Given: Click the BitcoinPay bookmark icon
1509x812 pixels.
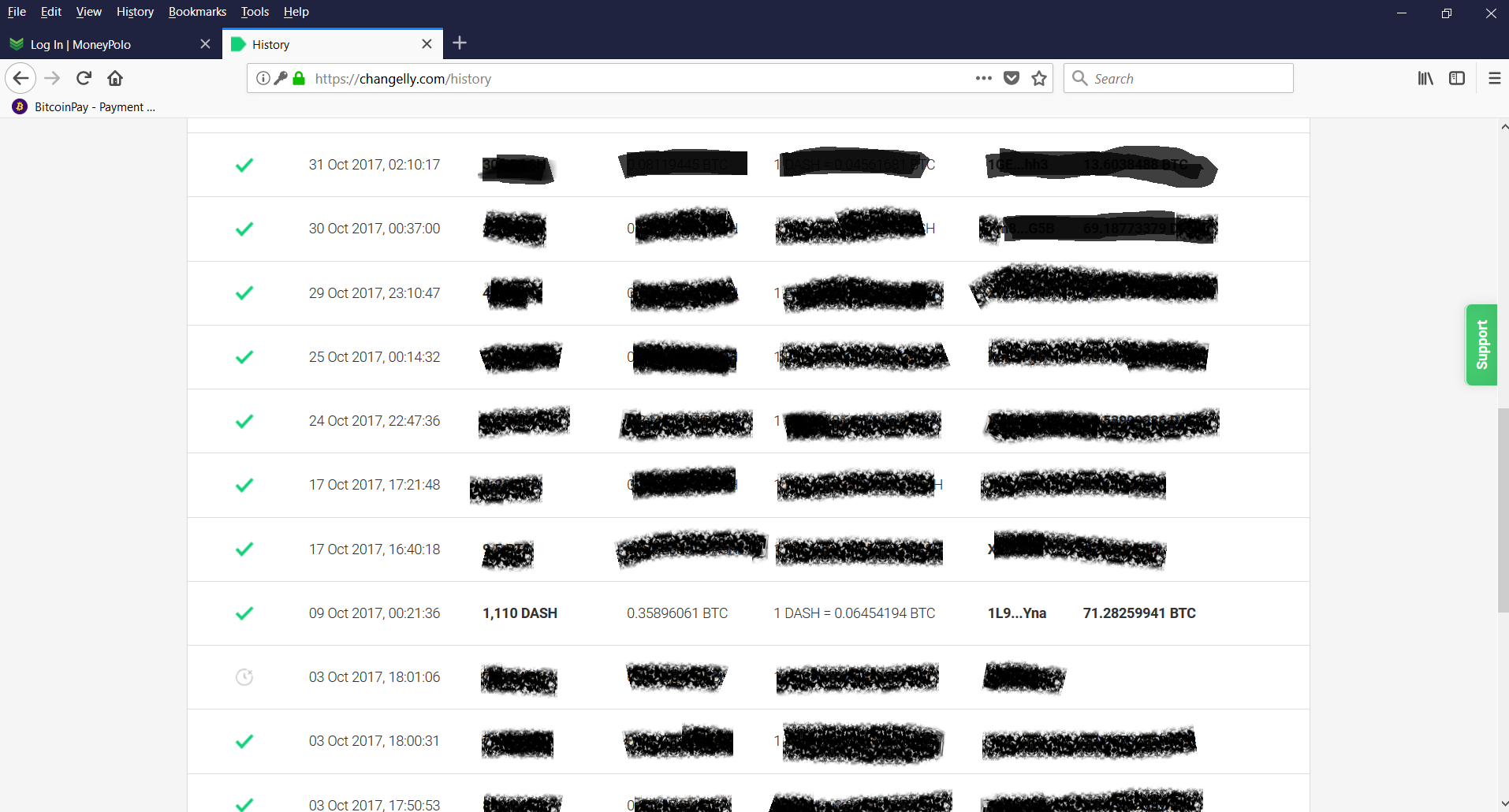Looking at the screenshot, I should (x=20, y=106).
